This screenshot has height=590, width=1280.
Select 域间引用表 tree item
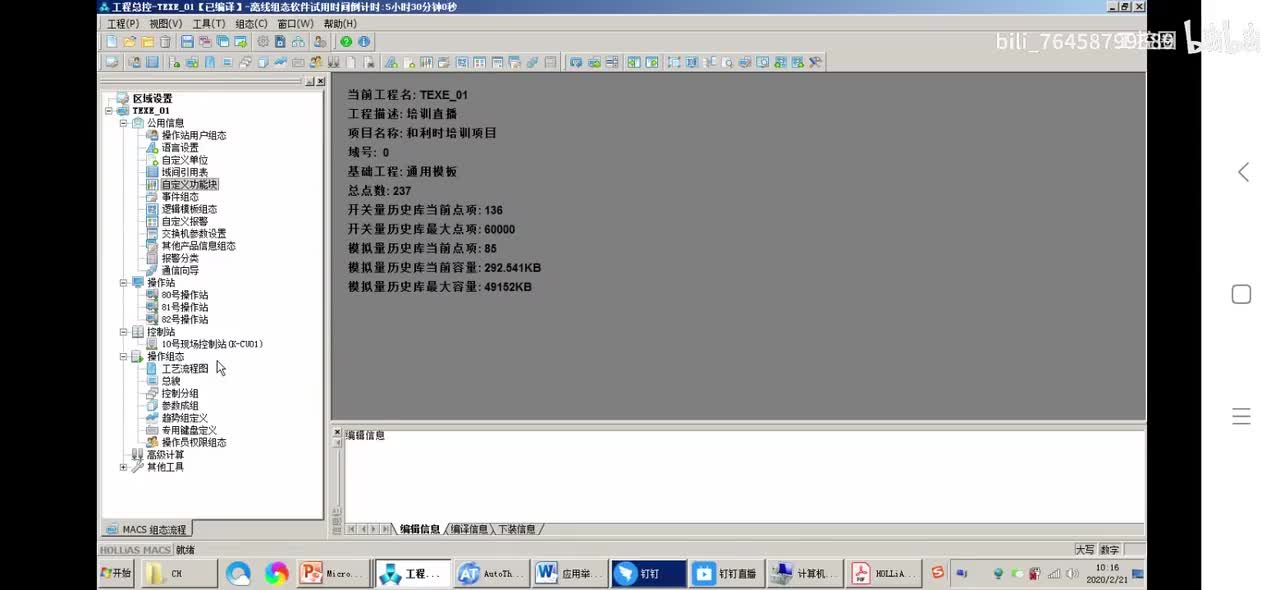[185, 172]
